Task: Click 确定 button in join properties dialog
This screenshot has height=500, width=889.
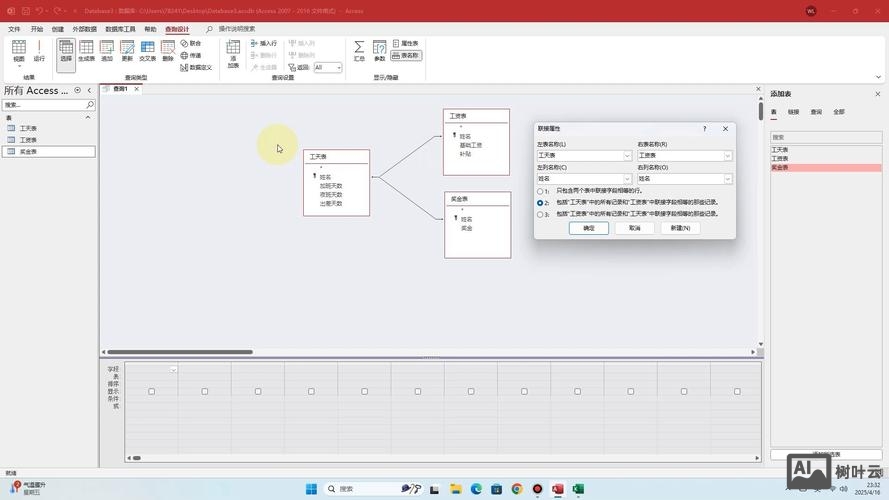Action: point(589,228)
